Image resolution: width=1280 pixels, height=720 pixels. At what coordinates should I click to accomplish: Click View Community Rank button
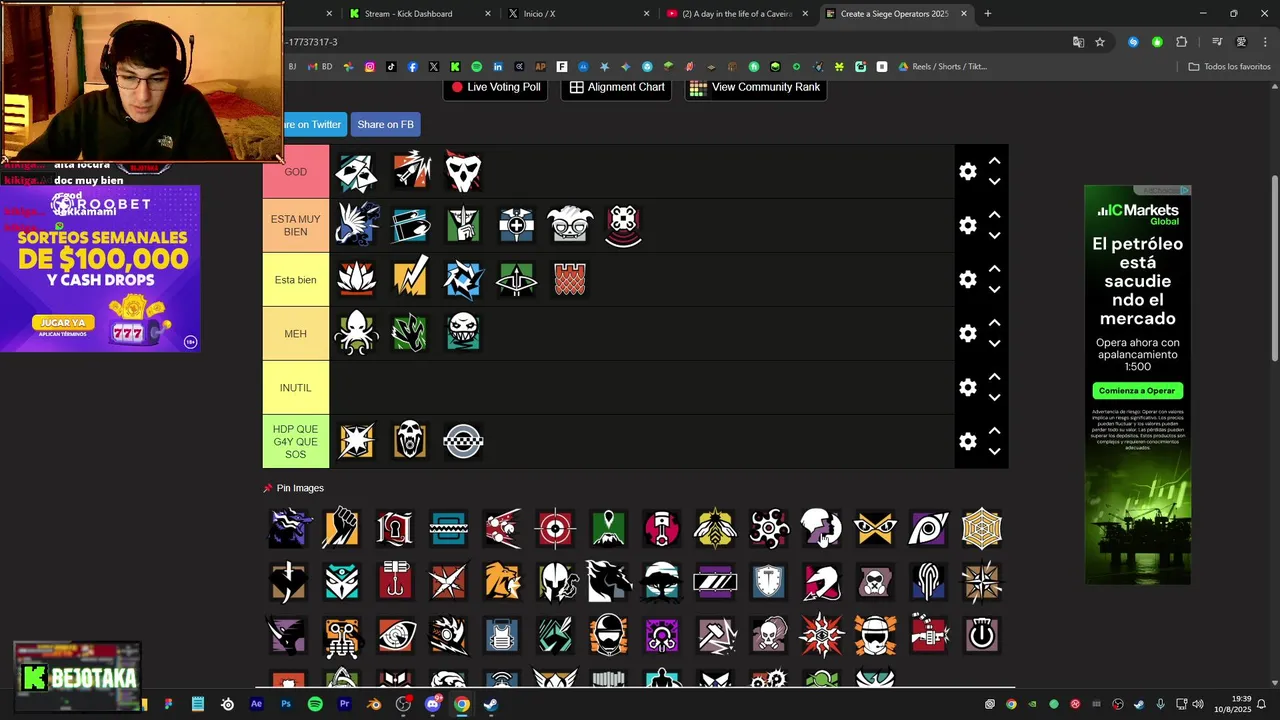click(755, 87)
